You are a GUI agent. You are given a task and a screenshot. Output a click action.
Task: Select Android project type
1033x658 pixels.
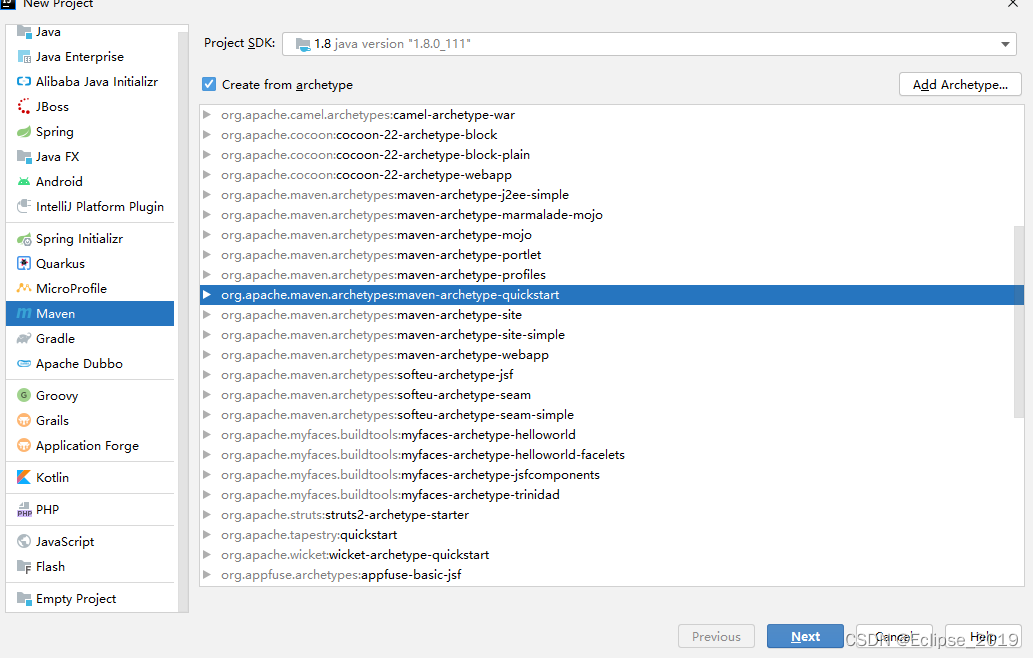(90, 182)
